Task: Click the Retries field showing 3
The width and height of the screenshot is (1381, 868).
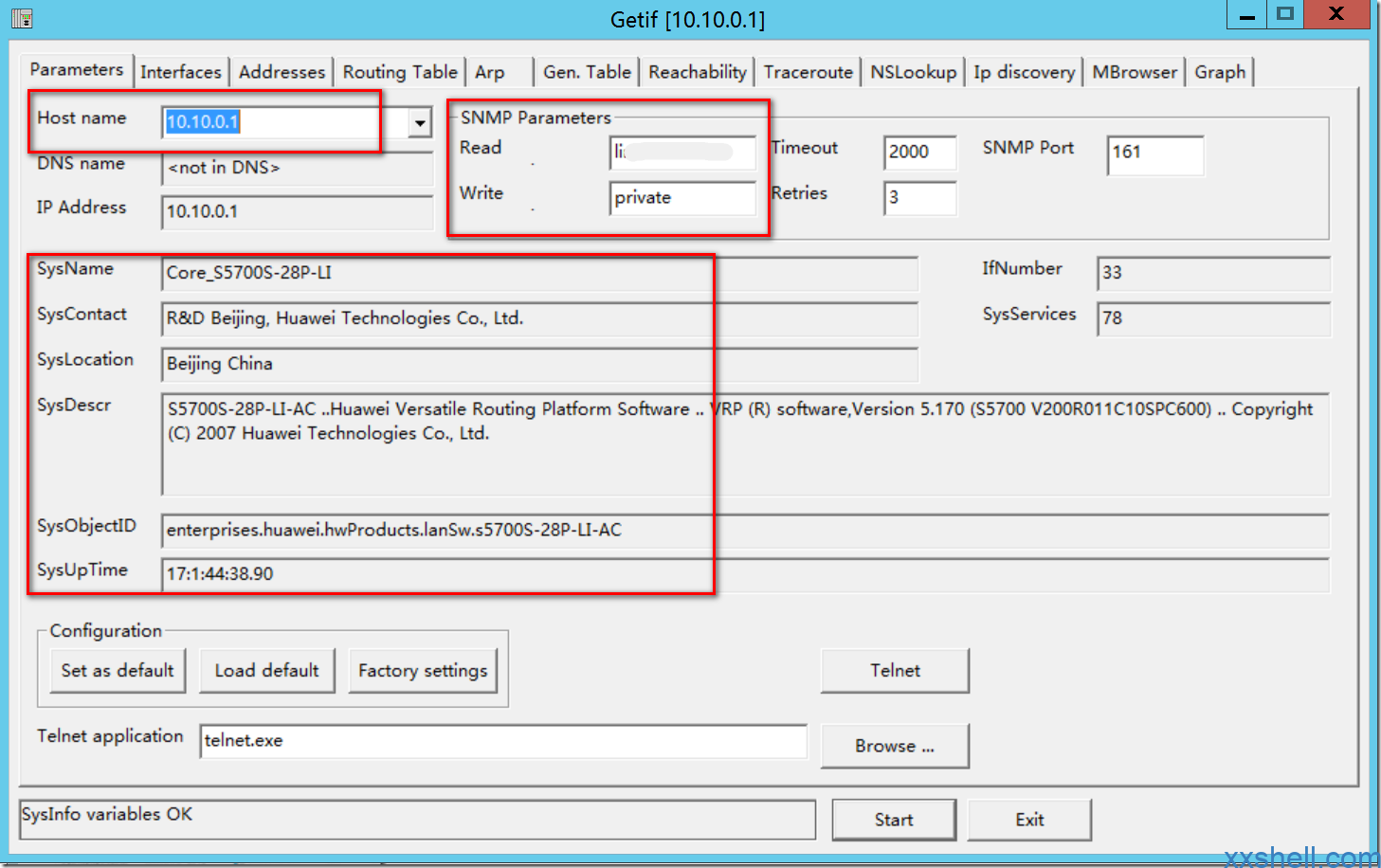Action: click(919, 197)
